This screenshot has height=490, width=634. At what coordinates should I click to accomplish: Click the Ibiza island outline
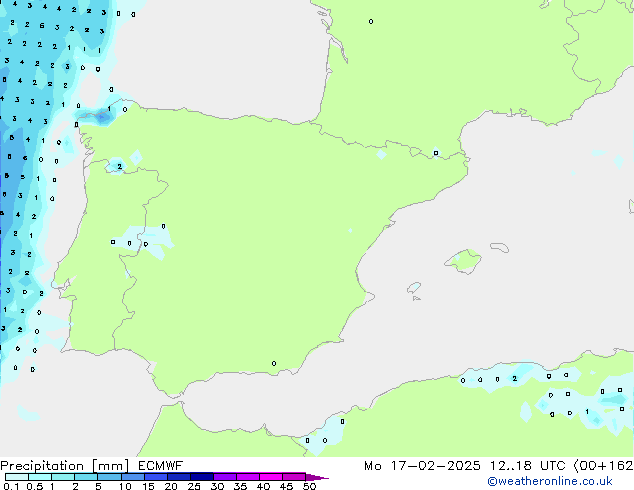coord(414,288)
